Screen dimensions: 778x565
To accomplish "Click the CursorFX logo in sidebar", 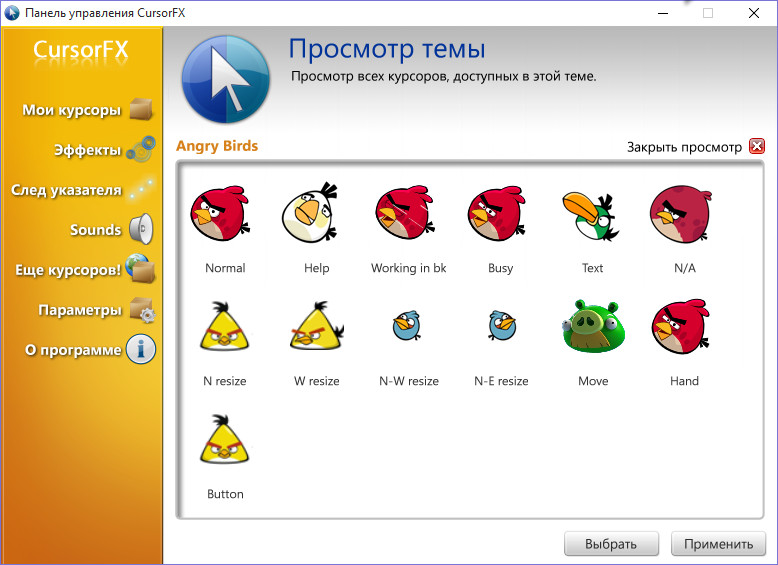I will (80, 51).
